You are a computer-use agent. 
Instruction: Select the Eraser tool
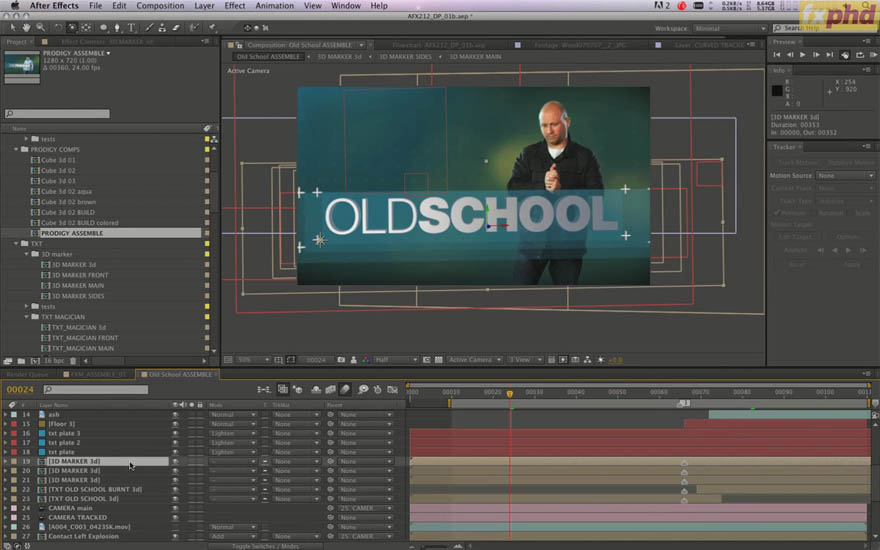pyautogui.click(x=176, y=27)
